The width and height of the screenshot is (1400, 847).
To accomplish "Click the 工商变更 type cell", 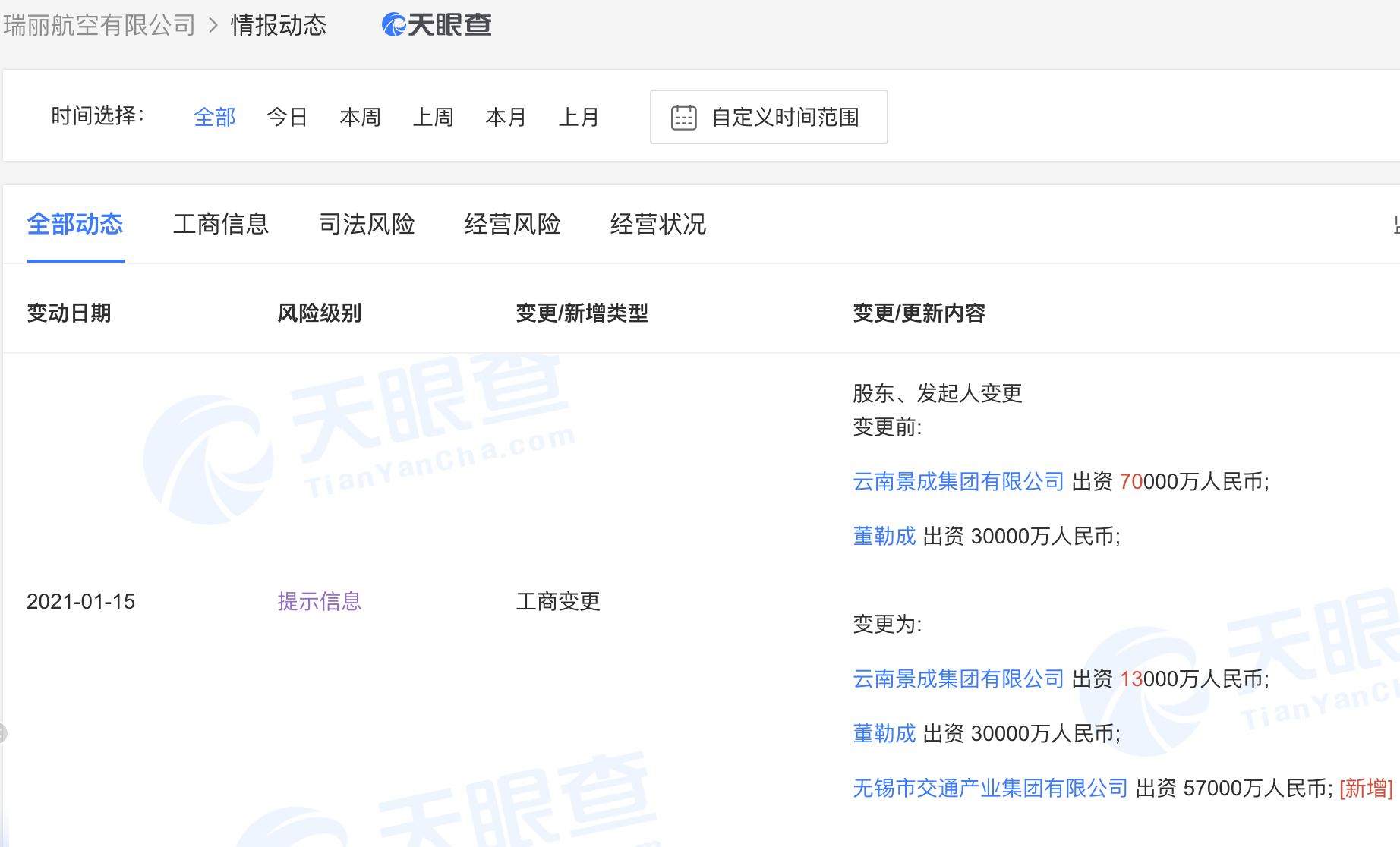I will 558,602.
